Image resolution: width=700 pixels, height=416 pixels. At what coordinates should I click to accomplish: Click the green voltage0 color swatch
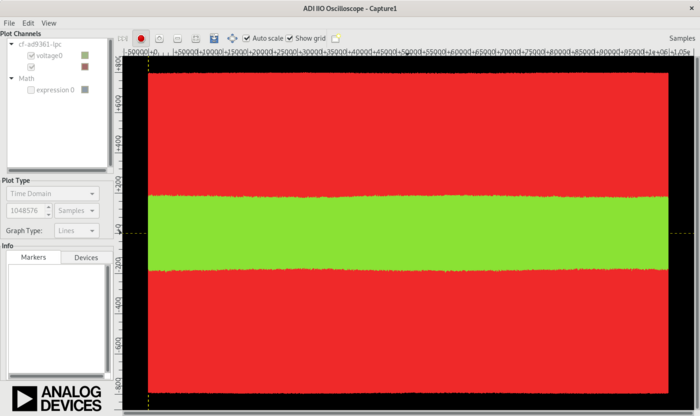85,56
